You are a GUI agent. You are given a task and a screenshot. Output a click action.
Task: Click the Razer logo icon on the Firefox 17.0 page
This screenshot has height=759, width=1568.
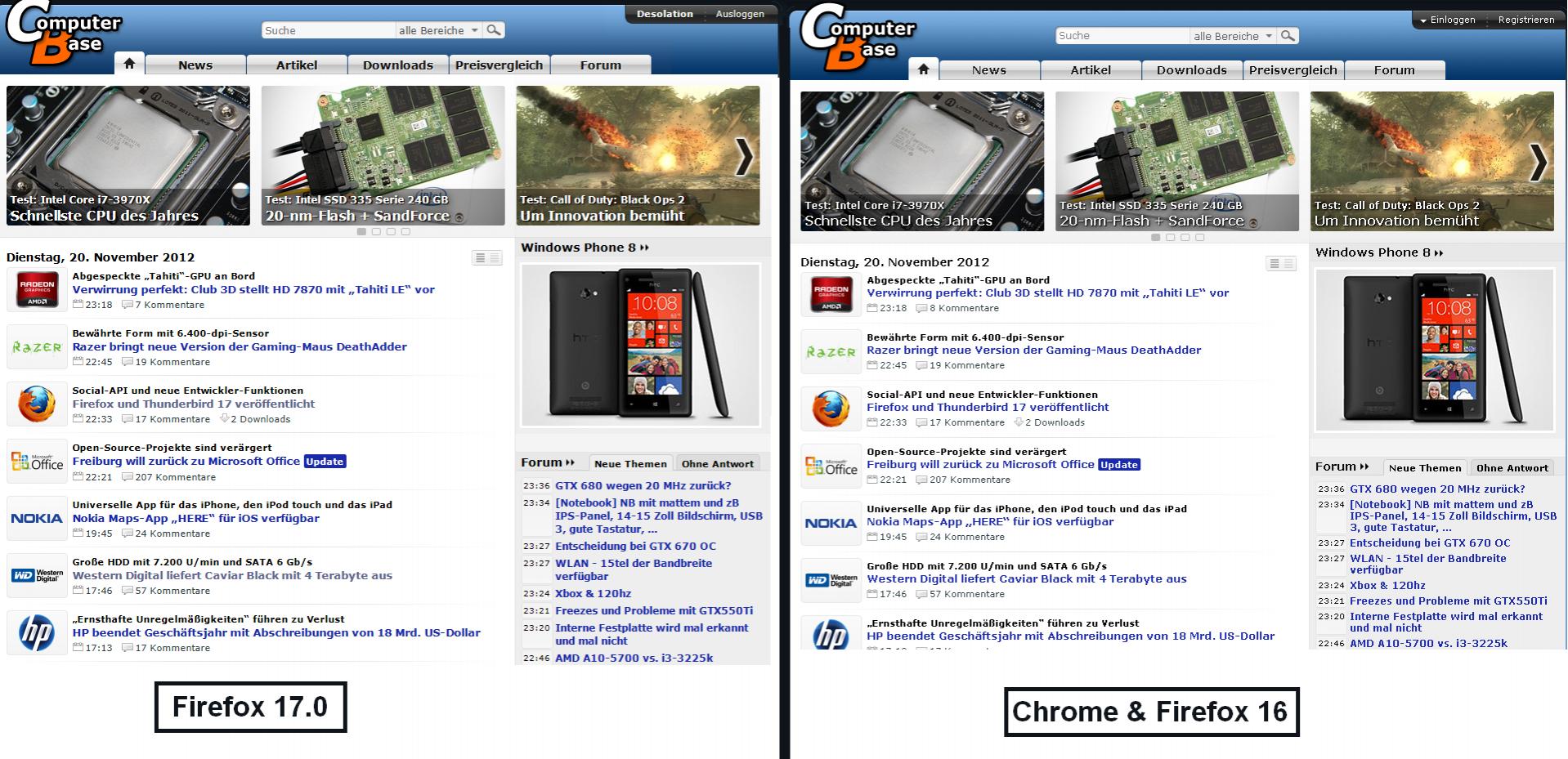coord(37,347)
